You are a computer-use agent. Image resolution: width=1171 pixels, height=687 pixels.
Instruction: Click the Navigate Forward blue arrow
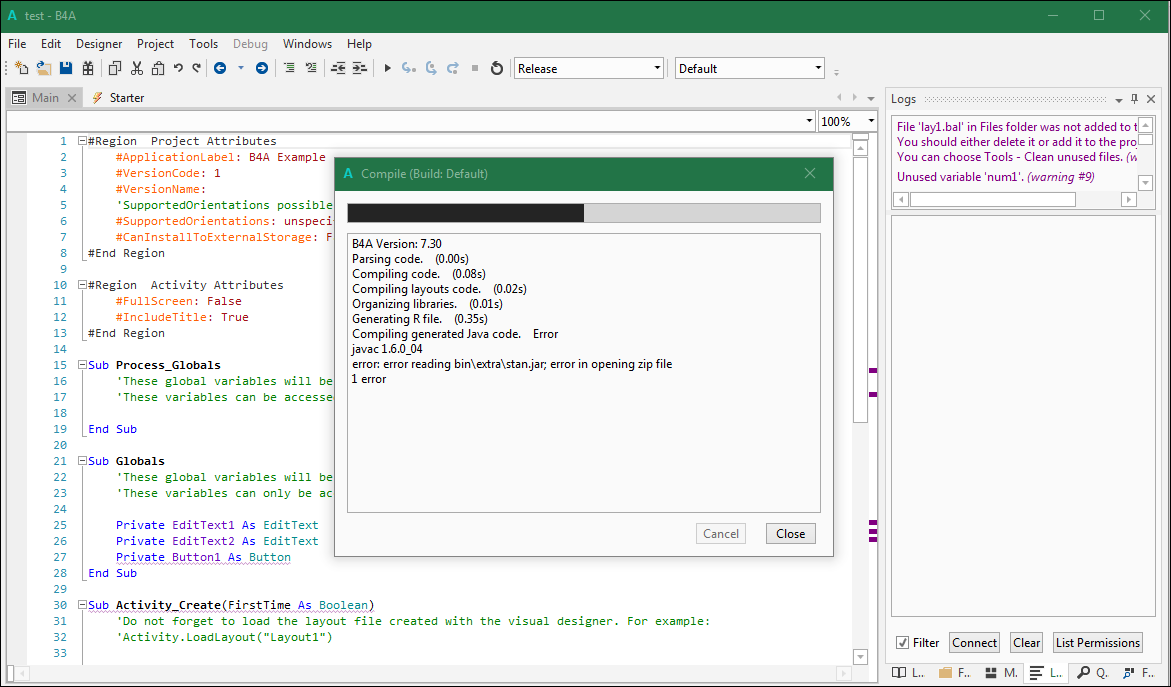[x=262, y=68]
